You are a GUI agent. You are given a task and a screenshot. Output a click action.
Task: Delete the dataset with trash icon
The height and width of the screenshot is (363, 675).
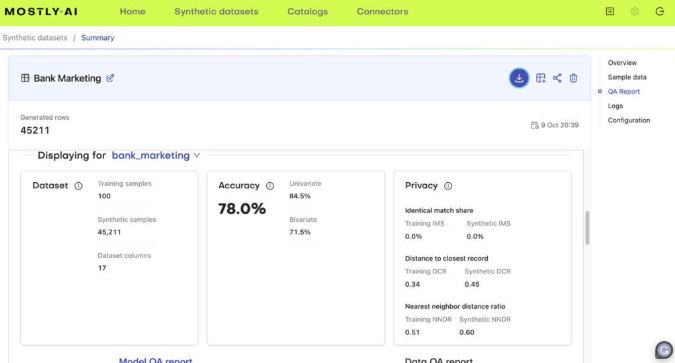(x=573, y=78)
